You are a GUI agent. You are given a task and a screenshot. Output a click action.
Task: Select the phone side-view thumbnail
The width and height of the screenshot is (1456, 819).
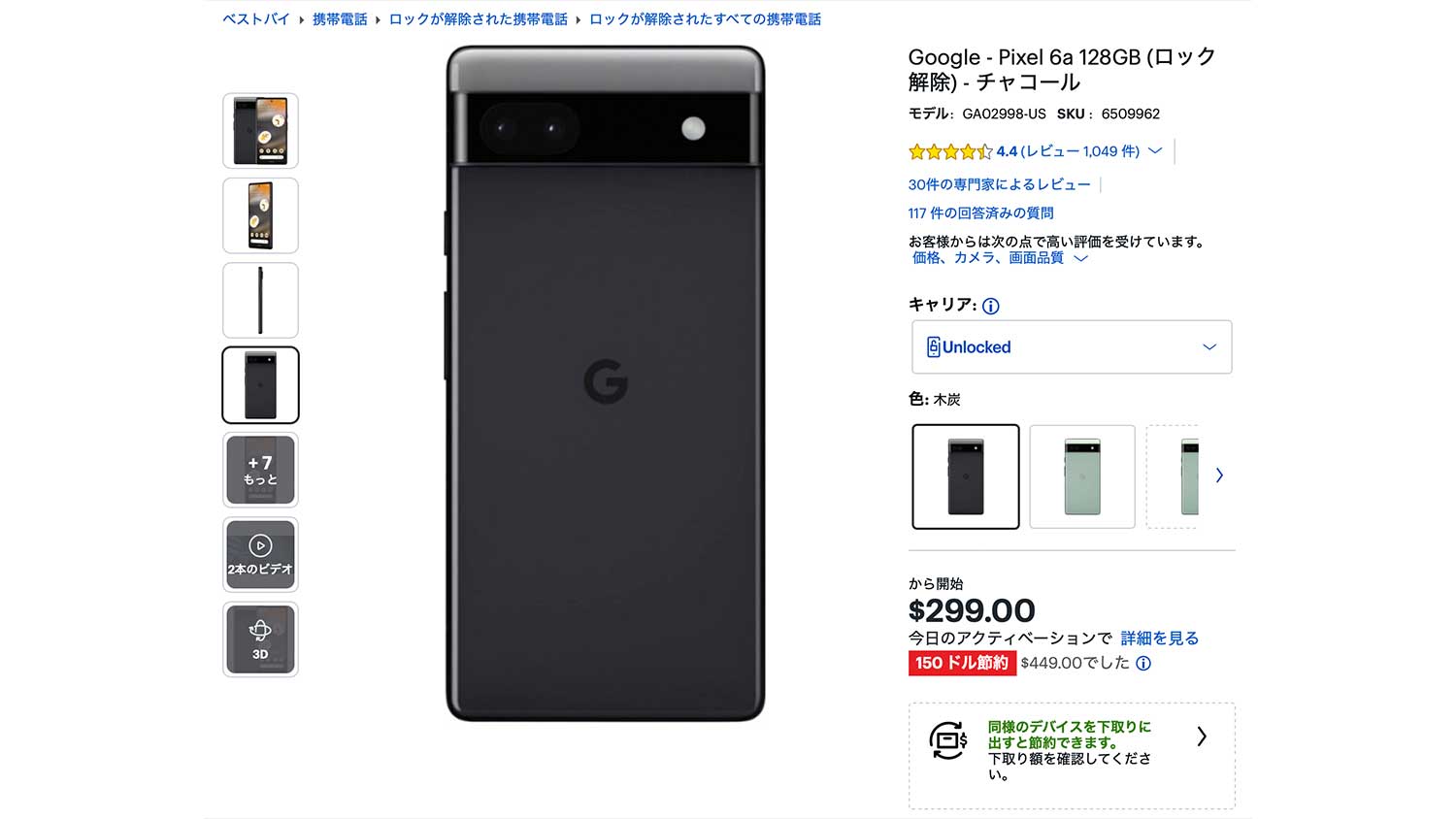pyautogui.click(x=260, y=300)
